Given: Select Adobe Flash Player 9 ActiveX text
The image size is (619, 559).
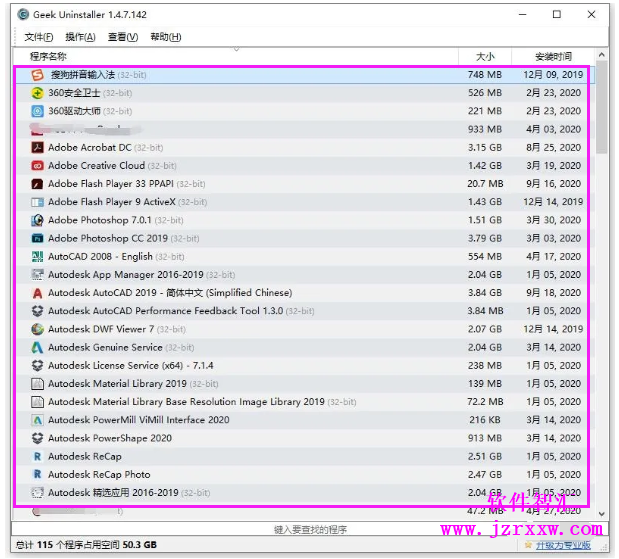Looking at the screenshot, I should pos(112,202).
